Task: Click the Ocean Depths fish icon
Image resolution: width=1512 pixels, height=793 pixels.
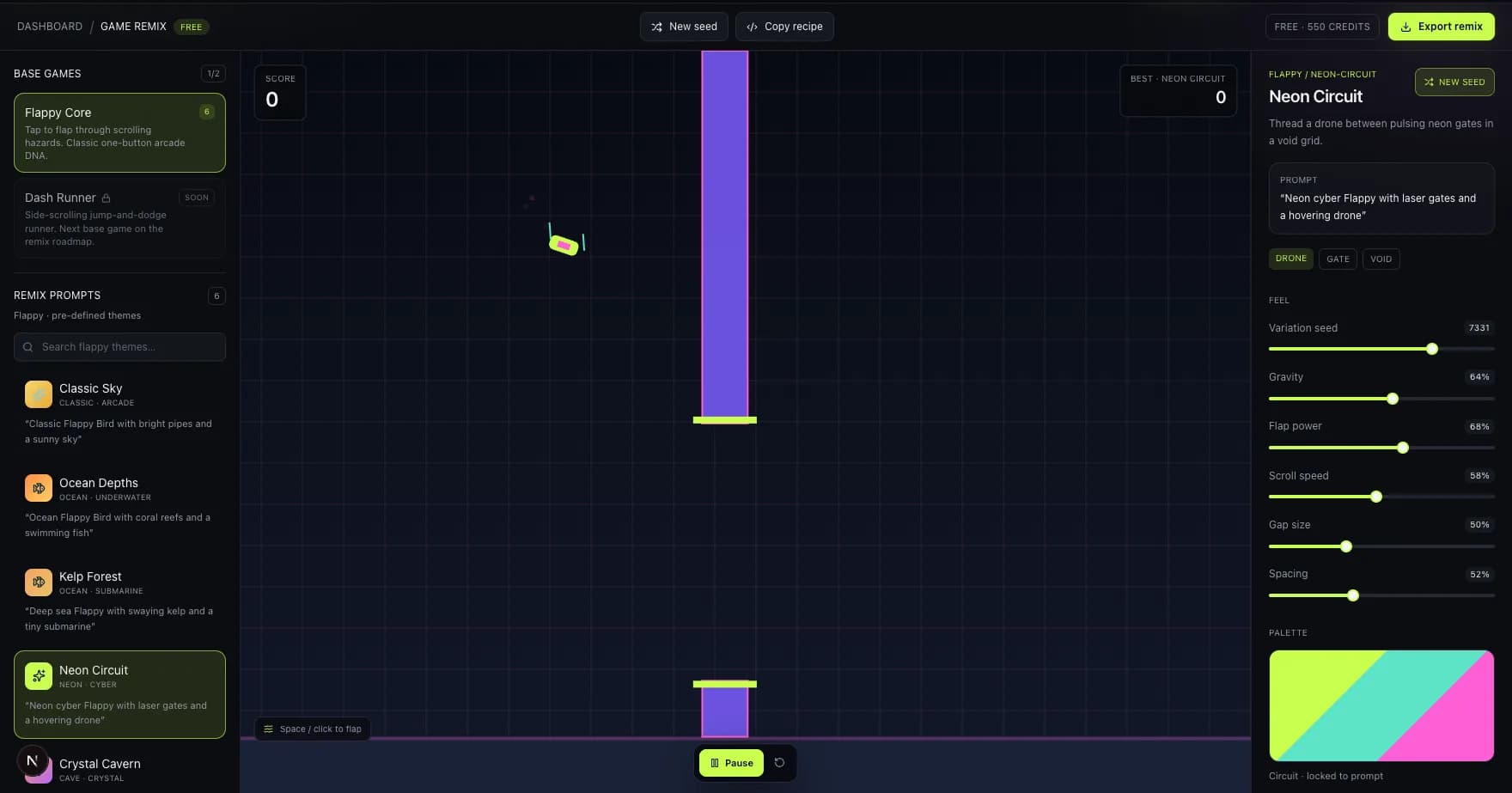Action: [x=39, y=488]
